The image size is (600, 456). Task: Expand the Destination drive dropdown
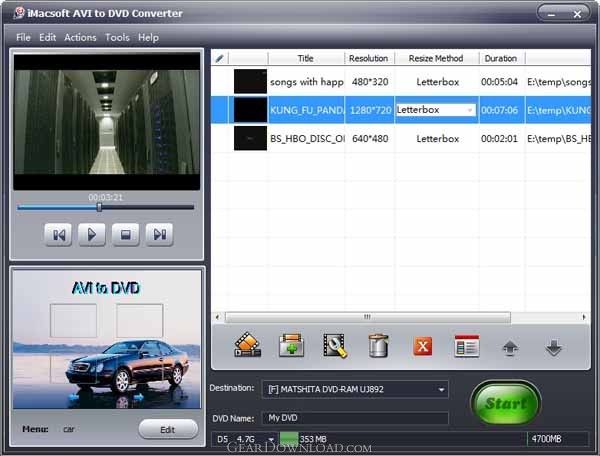[x=441, y=389]
